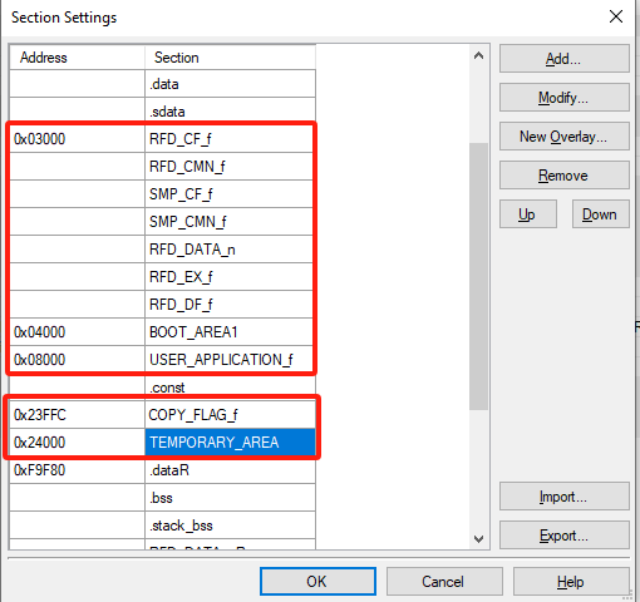Select the USER_APPLICATION_f section

click(x=230, y=360)
